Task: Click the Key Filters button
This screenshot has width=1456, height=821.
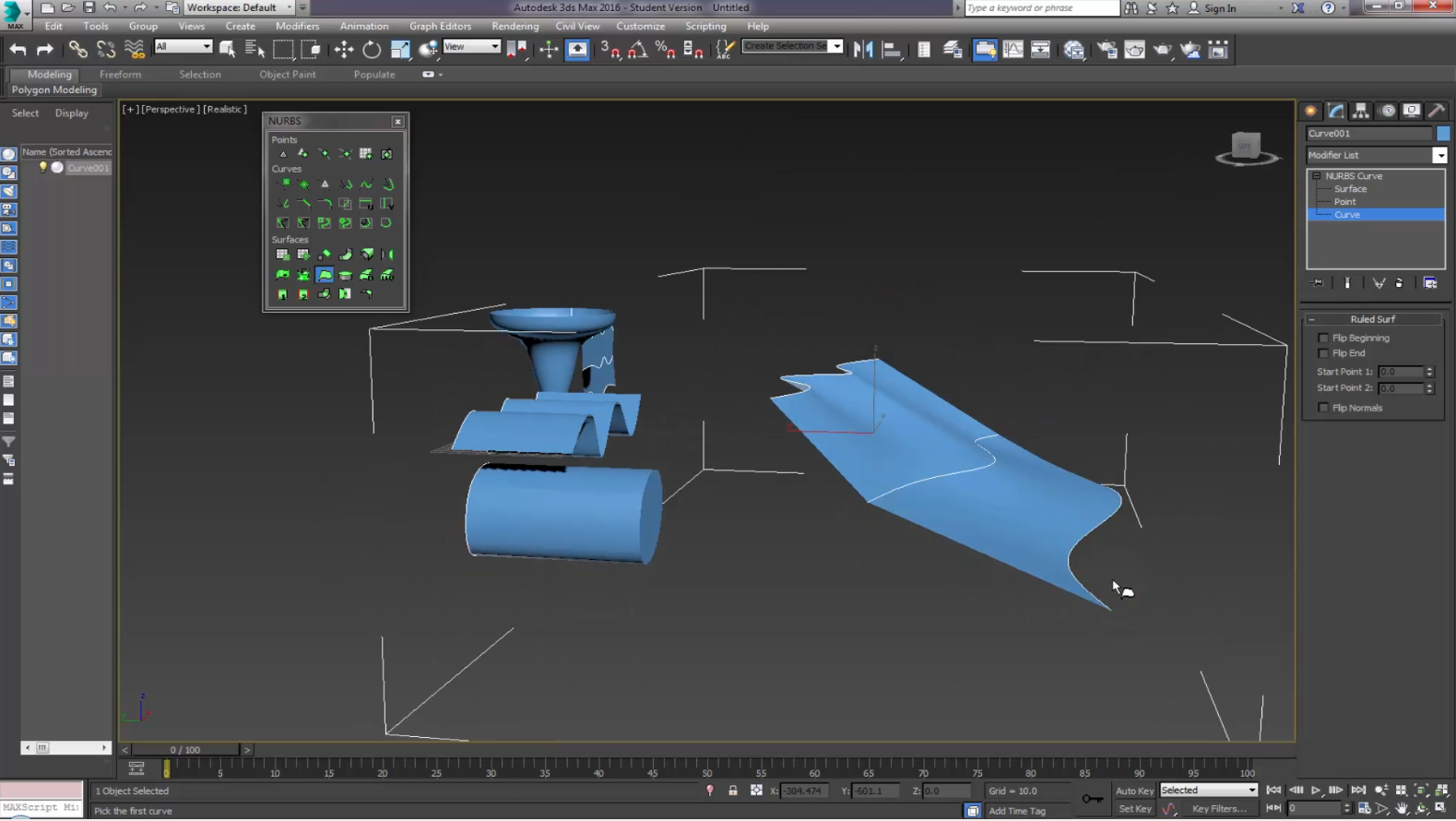Action: (x=1218, y=809)
